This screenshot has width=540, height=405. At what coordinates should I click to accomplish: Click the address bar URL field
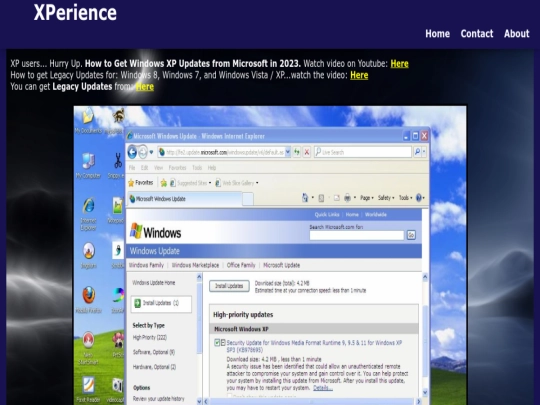pos(221,152)
